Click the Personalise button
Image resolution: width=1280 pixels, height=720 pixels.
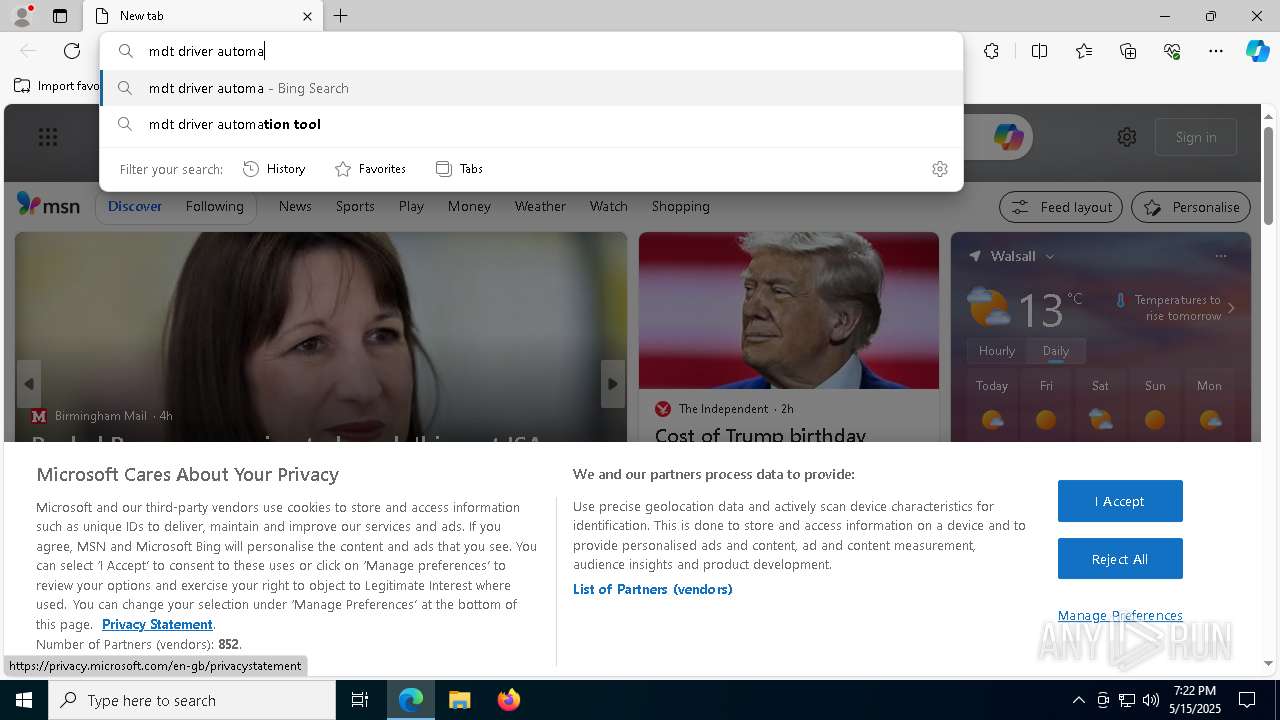coord(1191,207)
